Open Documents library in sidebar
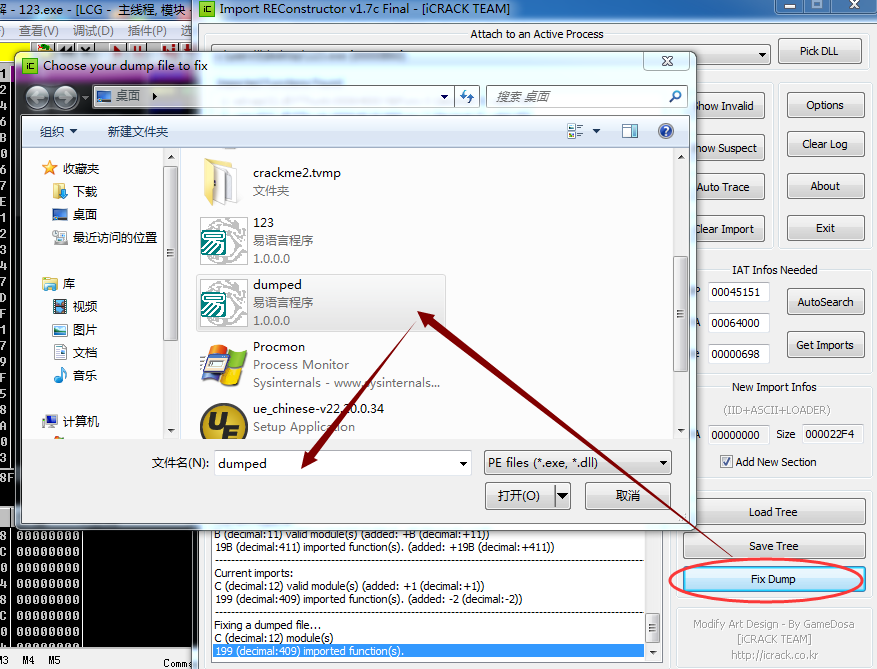The width and height of the screenshot is (877, 669). click(x=75, y=352)
